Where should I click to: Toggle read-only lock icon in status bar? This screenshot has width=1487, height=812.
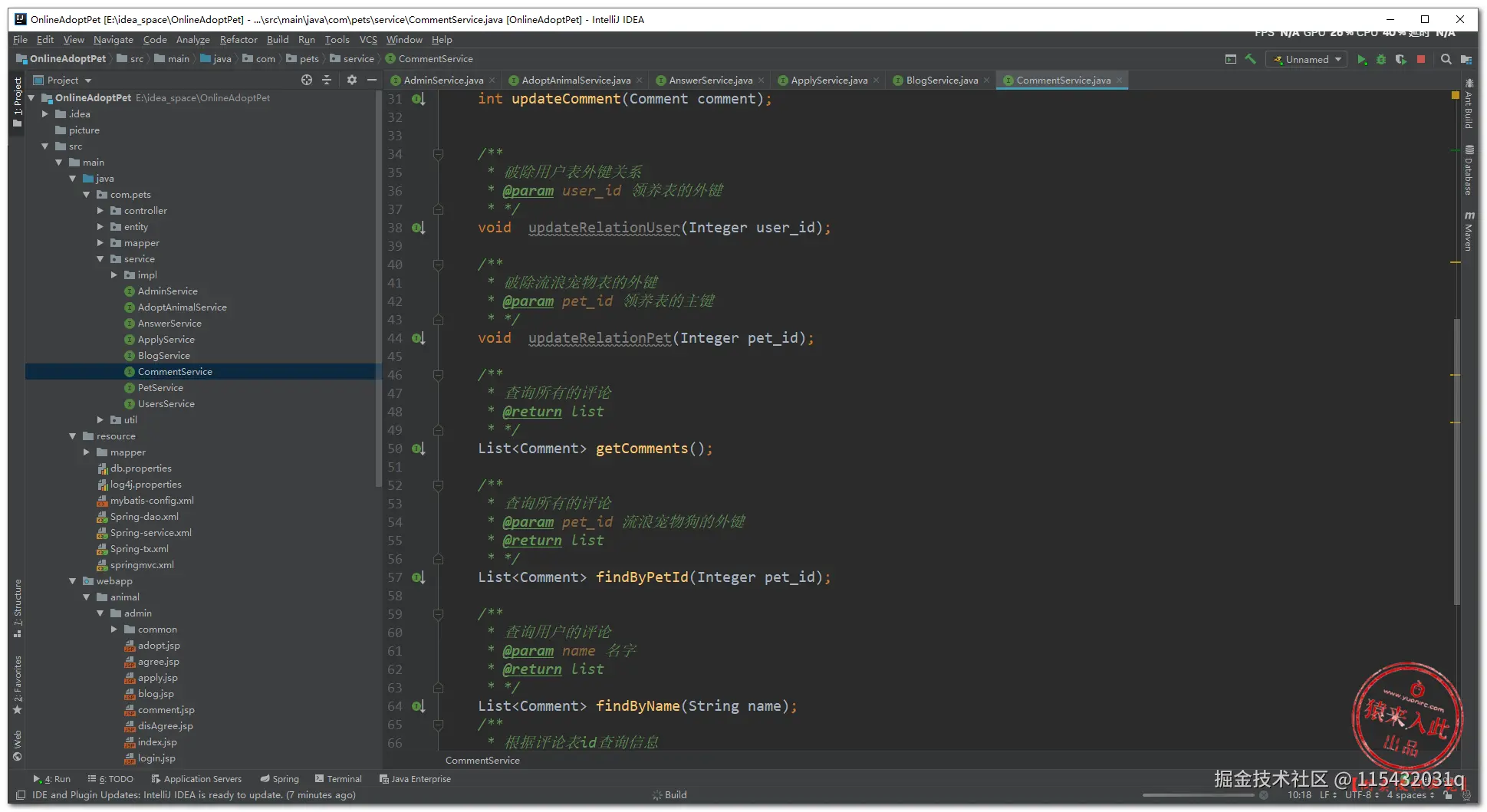tap(1448, 795)
